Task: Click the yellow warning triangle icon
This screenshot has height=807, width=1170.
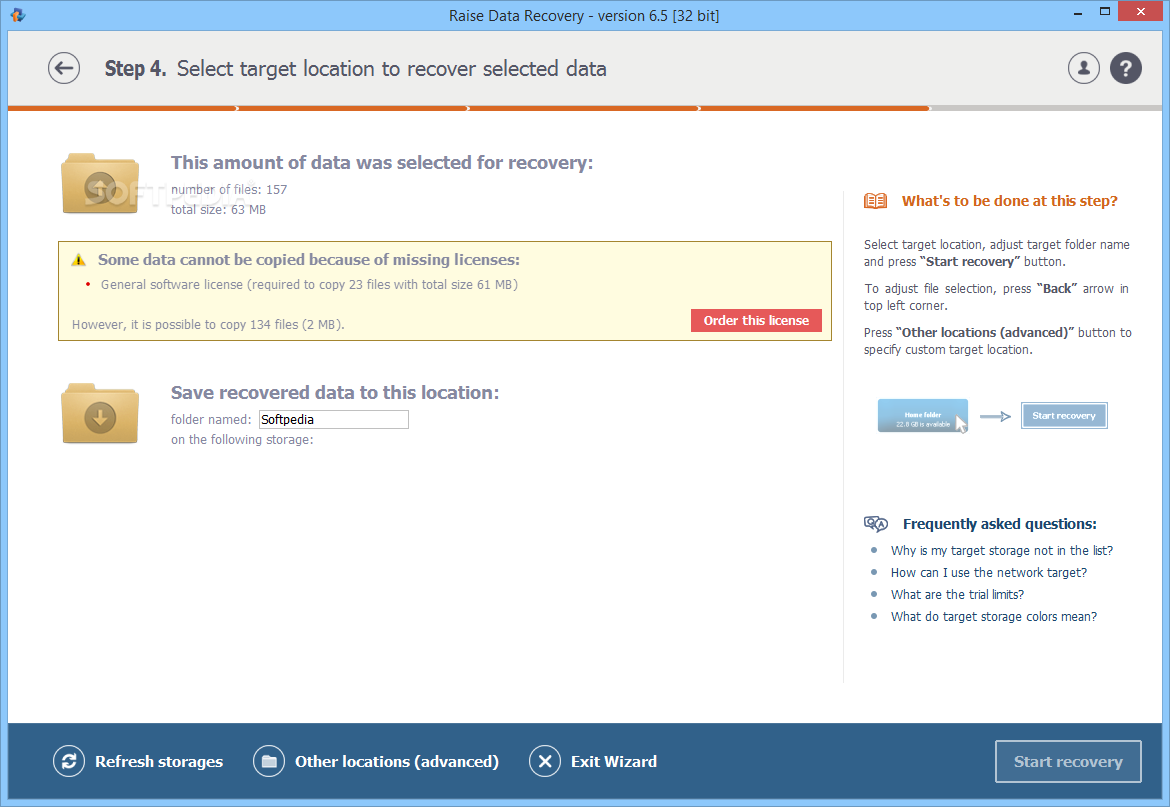Action: click(78, 260)
